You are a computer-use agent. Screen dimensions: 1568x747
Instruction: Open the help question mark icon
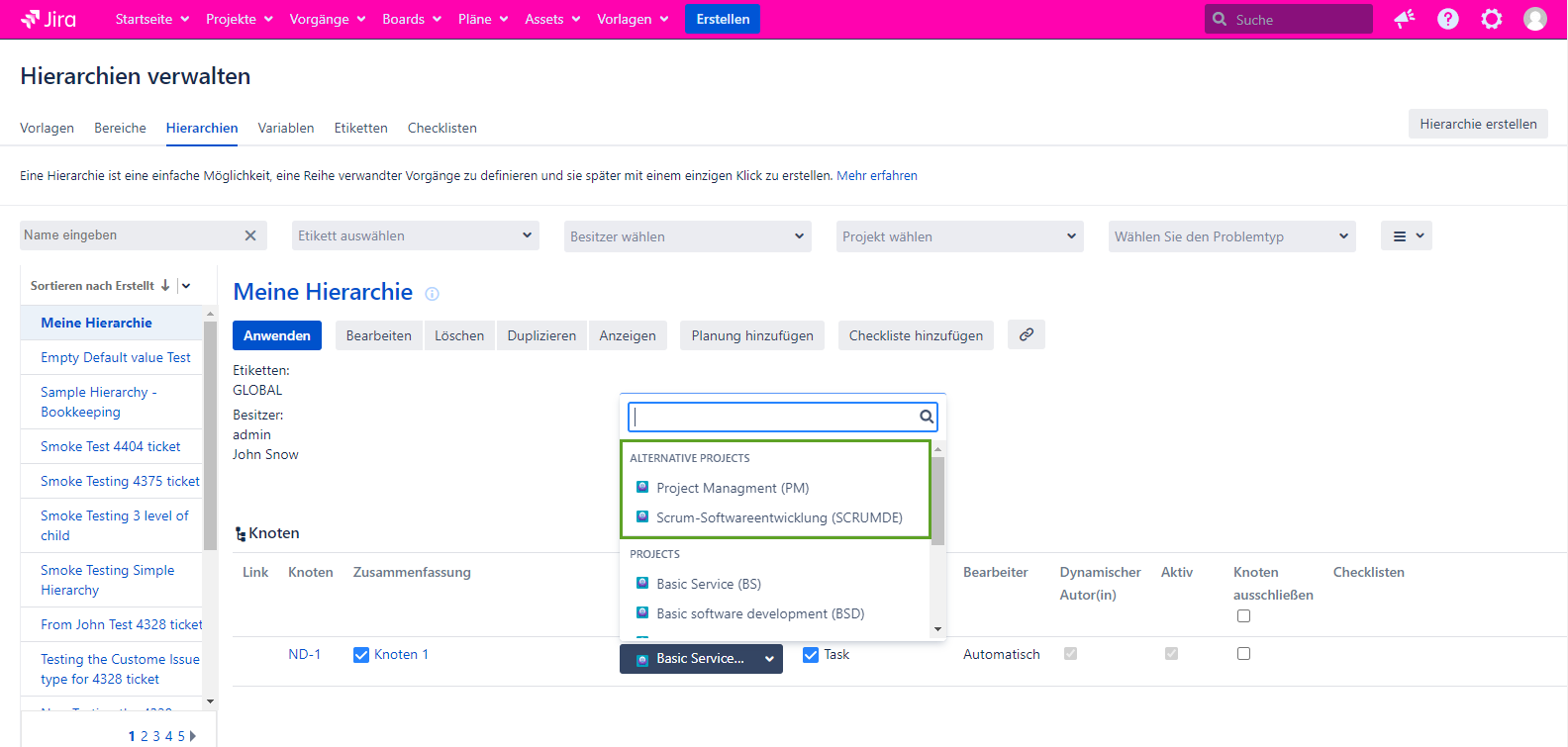1447,19
